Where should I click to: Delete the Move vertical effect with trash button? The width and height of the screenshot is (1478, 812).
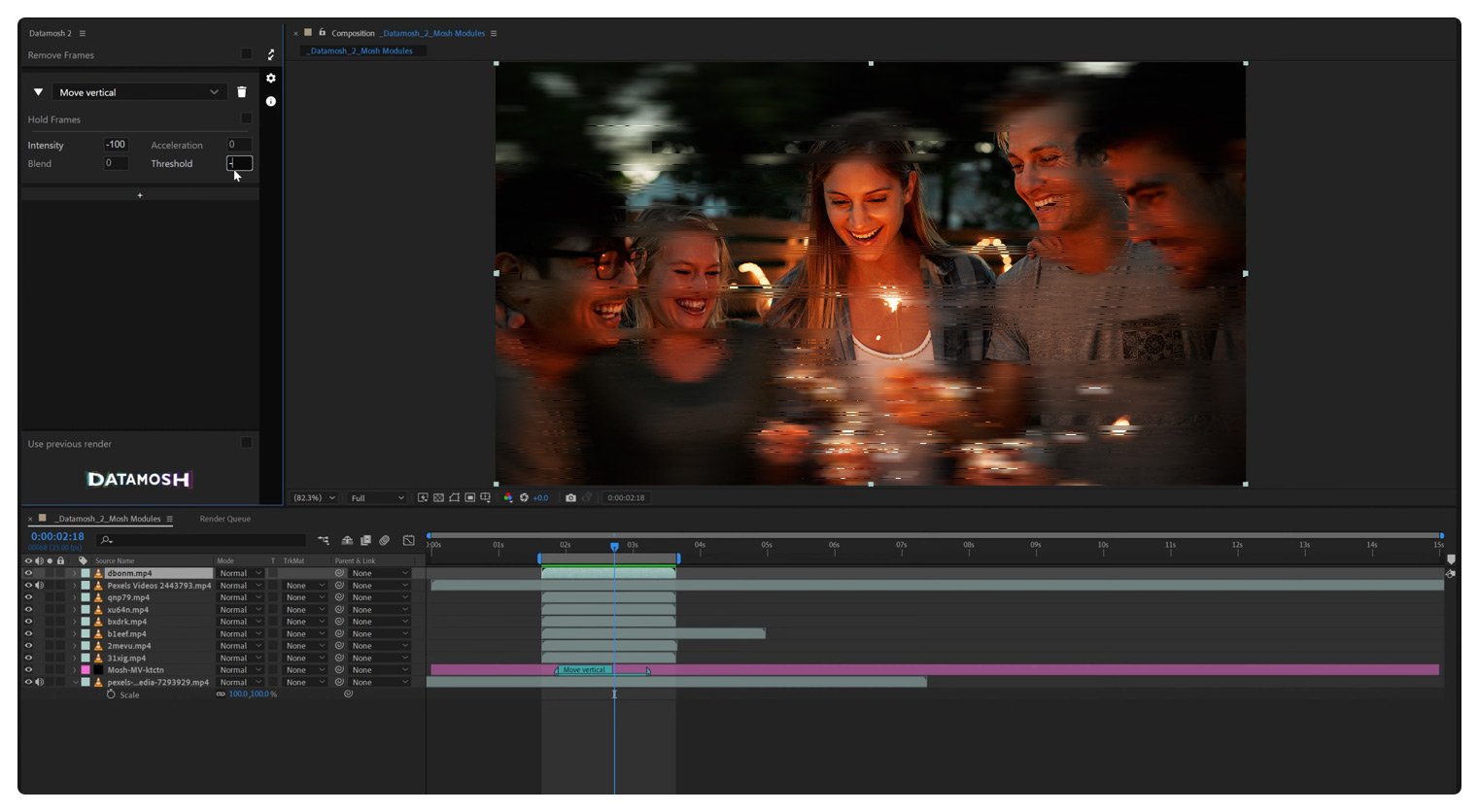coord(241,91)
